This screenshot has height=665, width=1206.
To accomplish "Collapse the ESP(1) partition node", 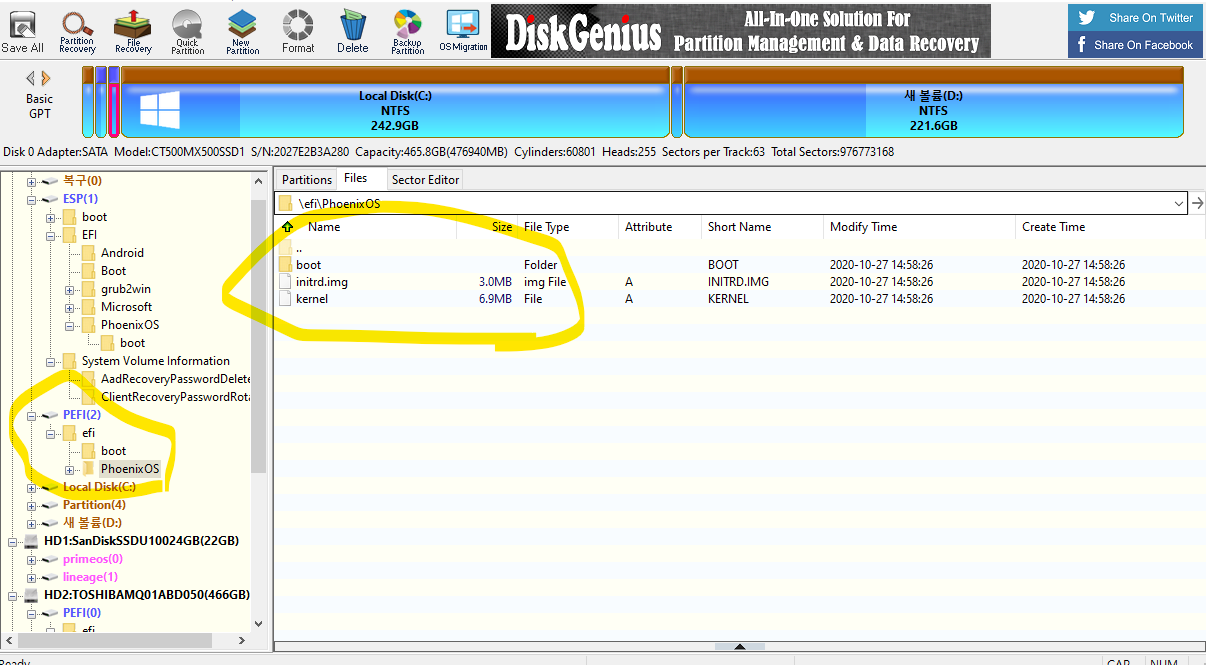I will click(x=31, y=199).
